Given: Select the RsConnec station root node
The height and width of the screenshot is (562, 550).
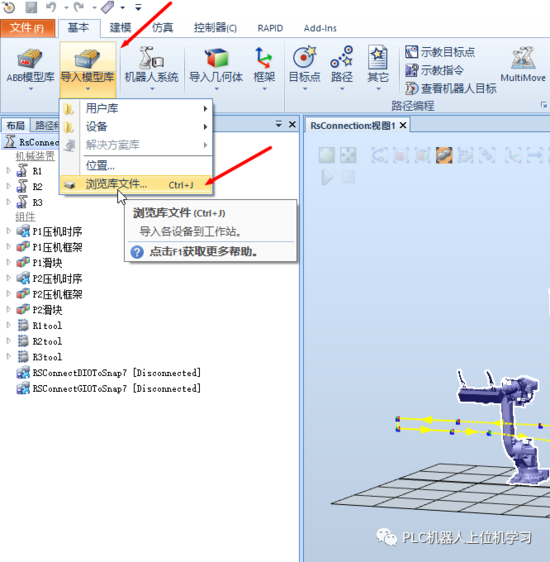Looking at the screenshot, I should (x=31, y=142).
